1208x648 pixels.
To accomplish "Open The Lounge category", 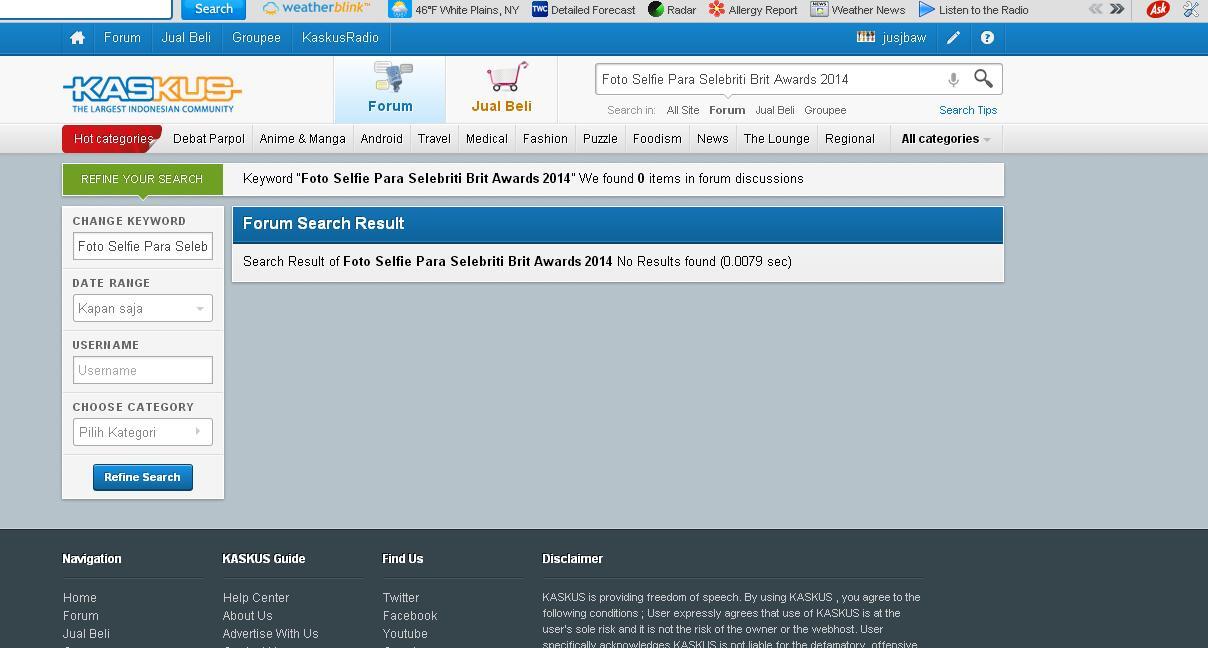I will coord(777,139).
